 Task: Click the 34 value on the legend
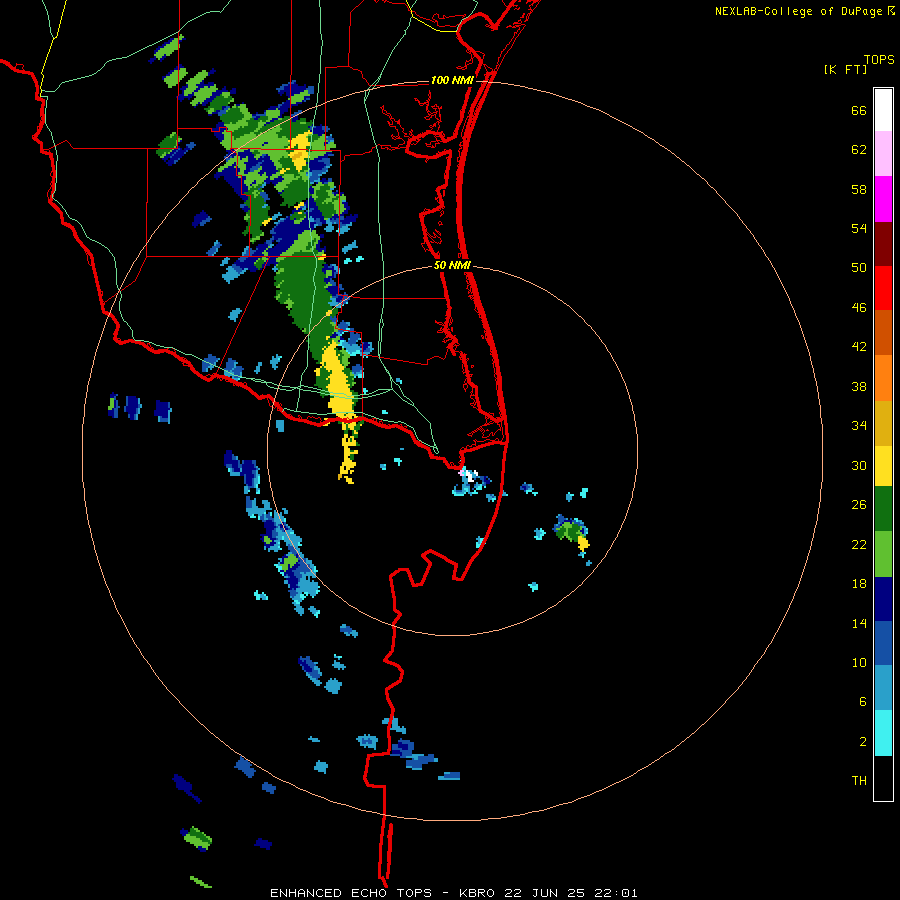(859, 426)
